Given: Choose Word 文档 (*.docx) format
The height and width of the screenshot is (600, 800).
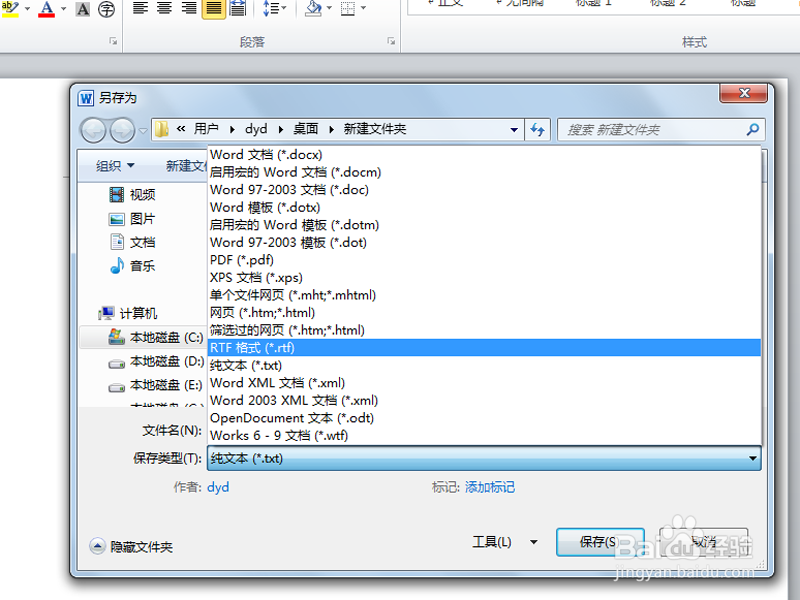Looking at the screenshot, I should click(484, 155).
